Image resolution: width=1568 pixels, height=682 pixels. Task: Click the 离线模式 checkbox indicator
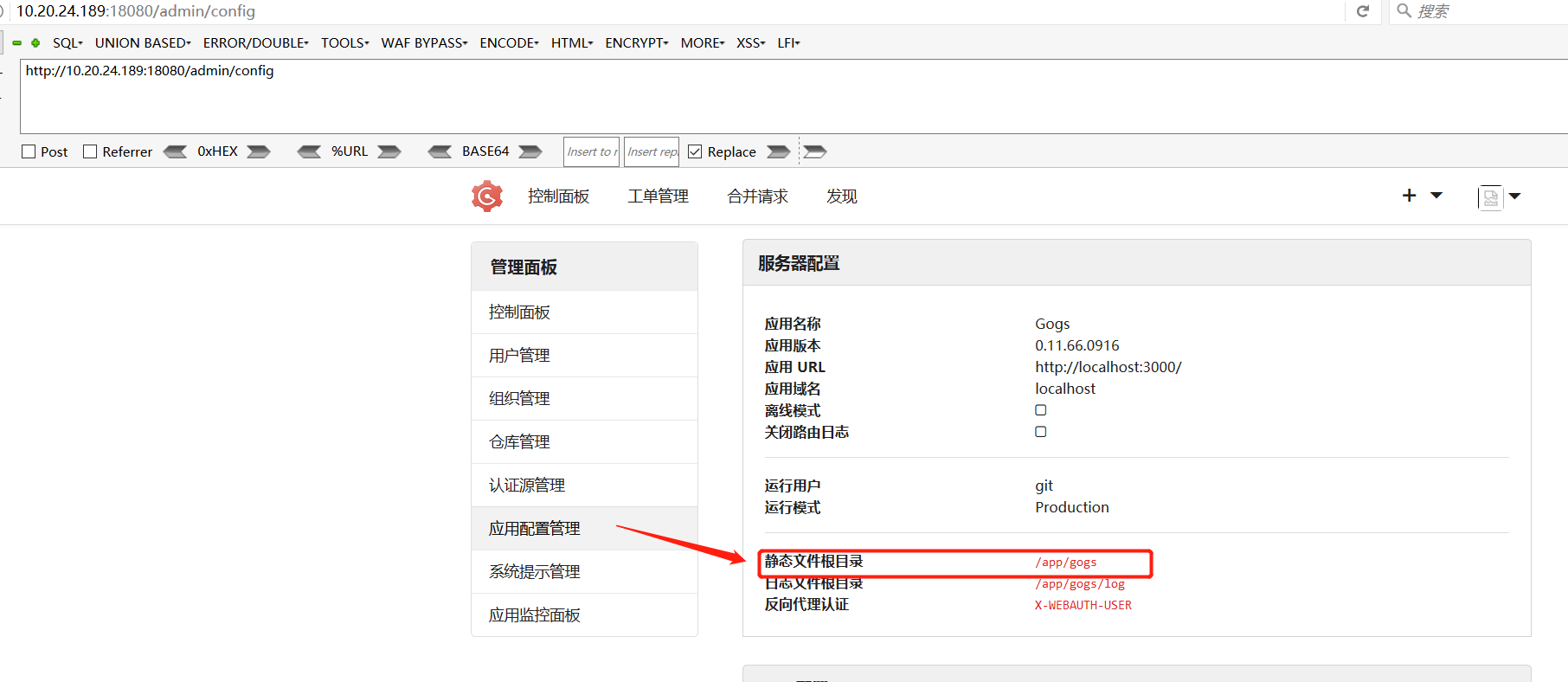click(x=1041, y=410)
